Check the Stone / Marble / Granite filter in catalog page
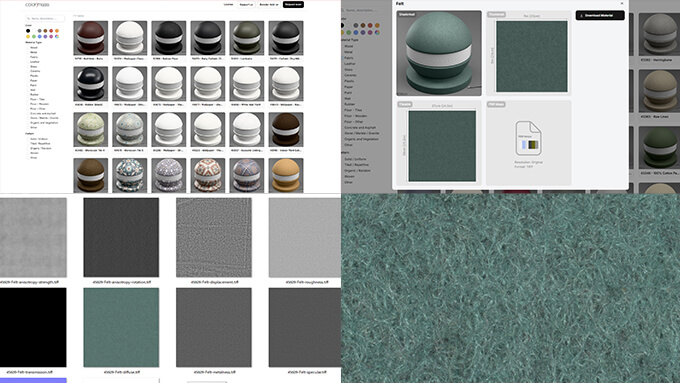The width and height of the screenshot is (680, 383). tap(42, 118)
